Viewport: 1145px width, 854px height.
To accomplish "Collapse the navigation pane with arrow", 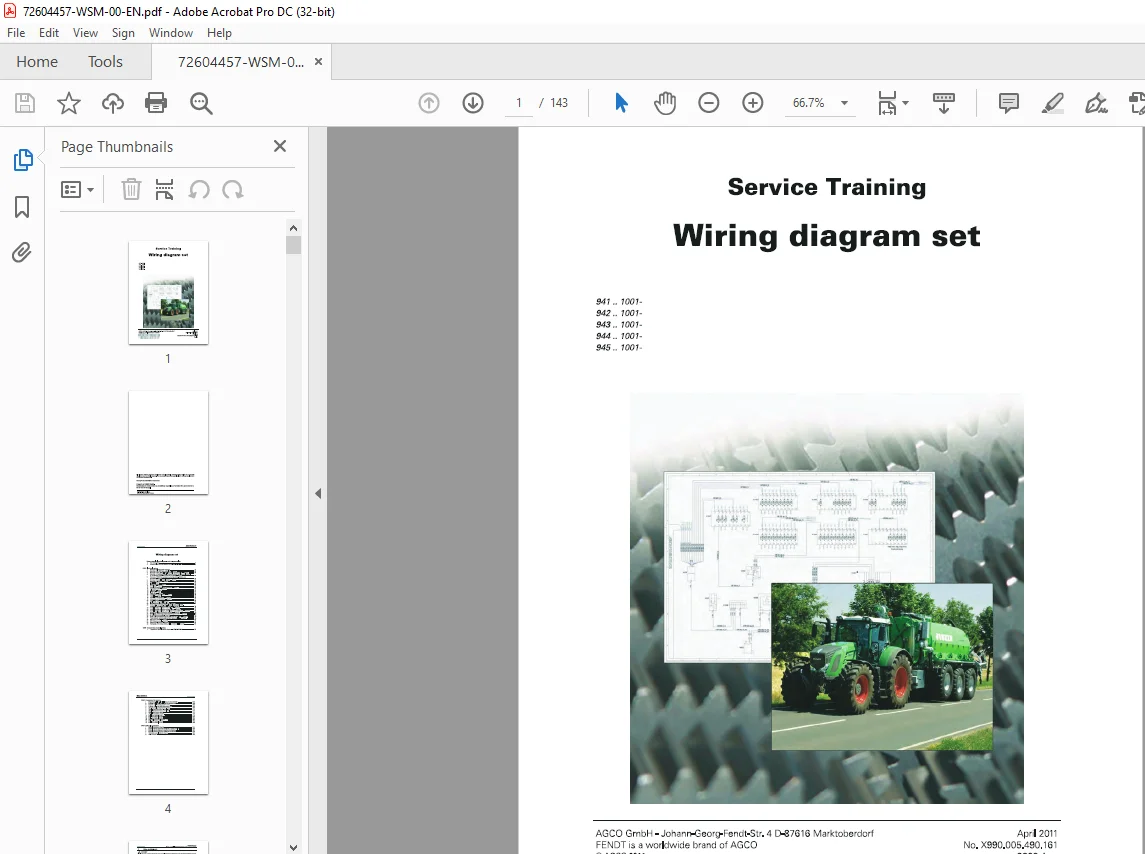I will coord(318,494).
